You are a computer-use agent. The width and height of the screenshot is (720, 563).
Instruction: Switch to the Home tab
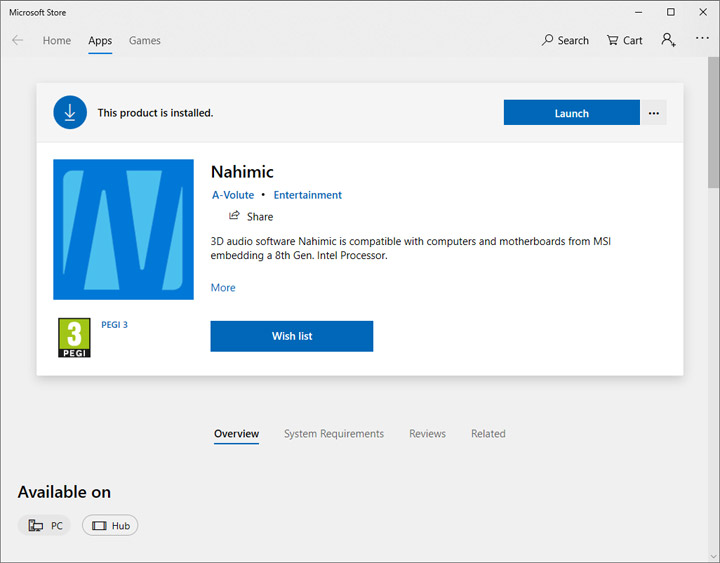coord(57,41)
